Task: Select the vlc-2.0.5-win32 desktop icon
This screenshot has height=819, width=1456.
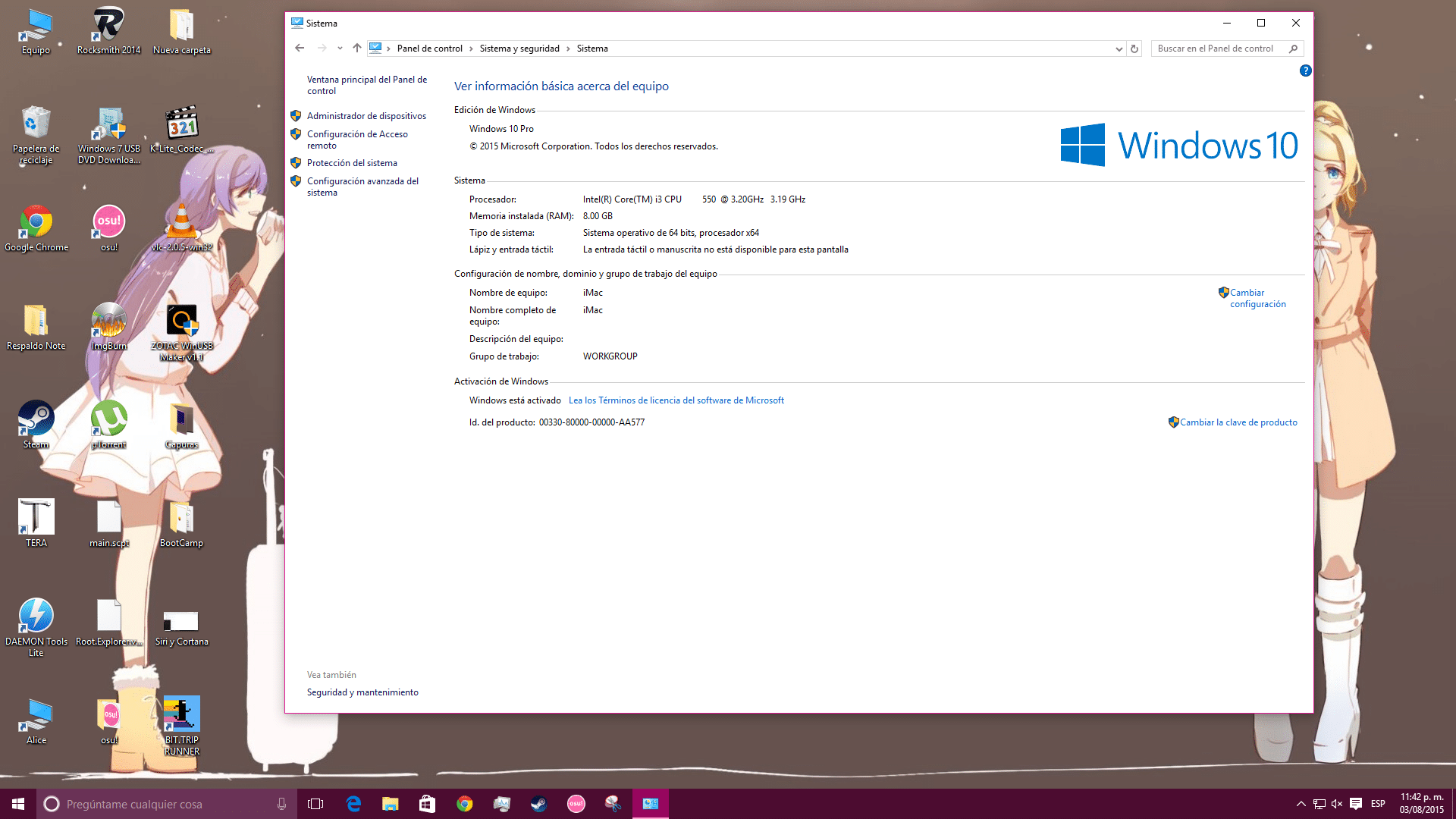Action: (x=181, y=228)
